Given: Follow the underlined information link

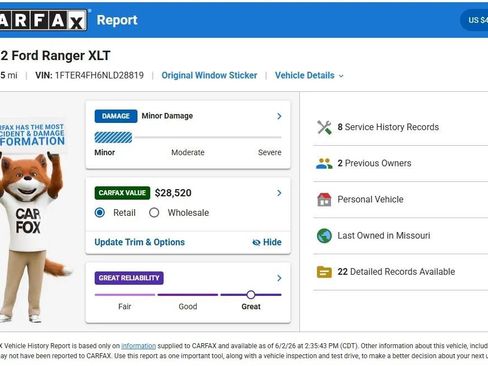Looking at the screenshot, I should coord(138,346).
